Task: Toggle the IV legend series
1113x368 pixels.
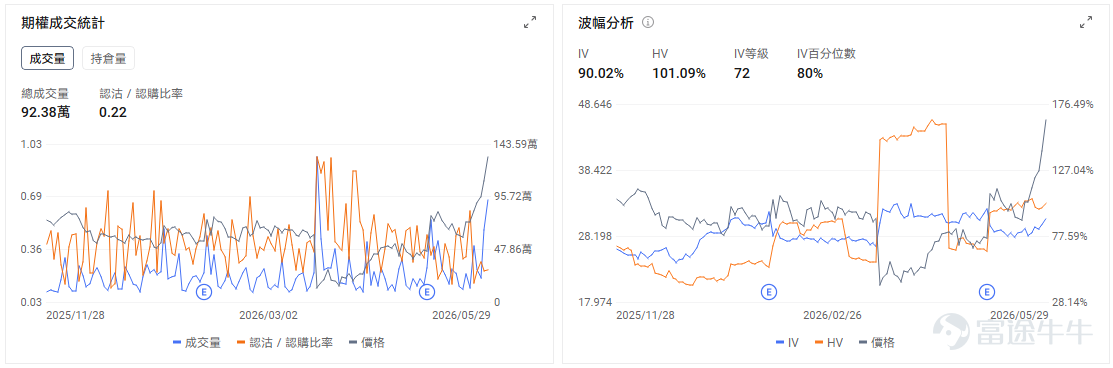Action: click(788, 342)
